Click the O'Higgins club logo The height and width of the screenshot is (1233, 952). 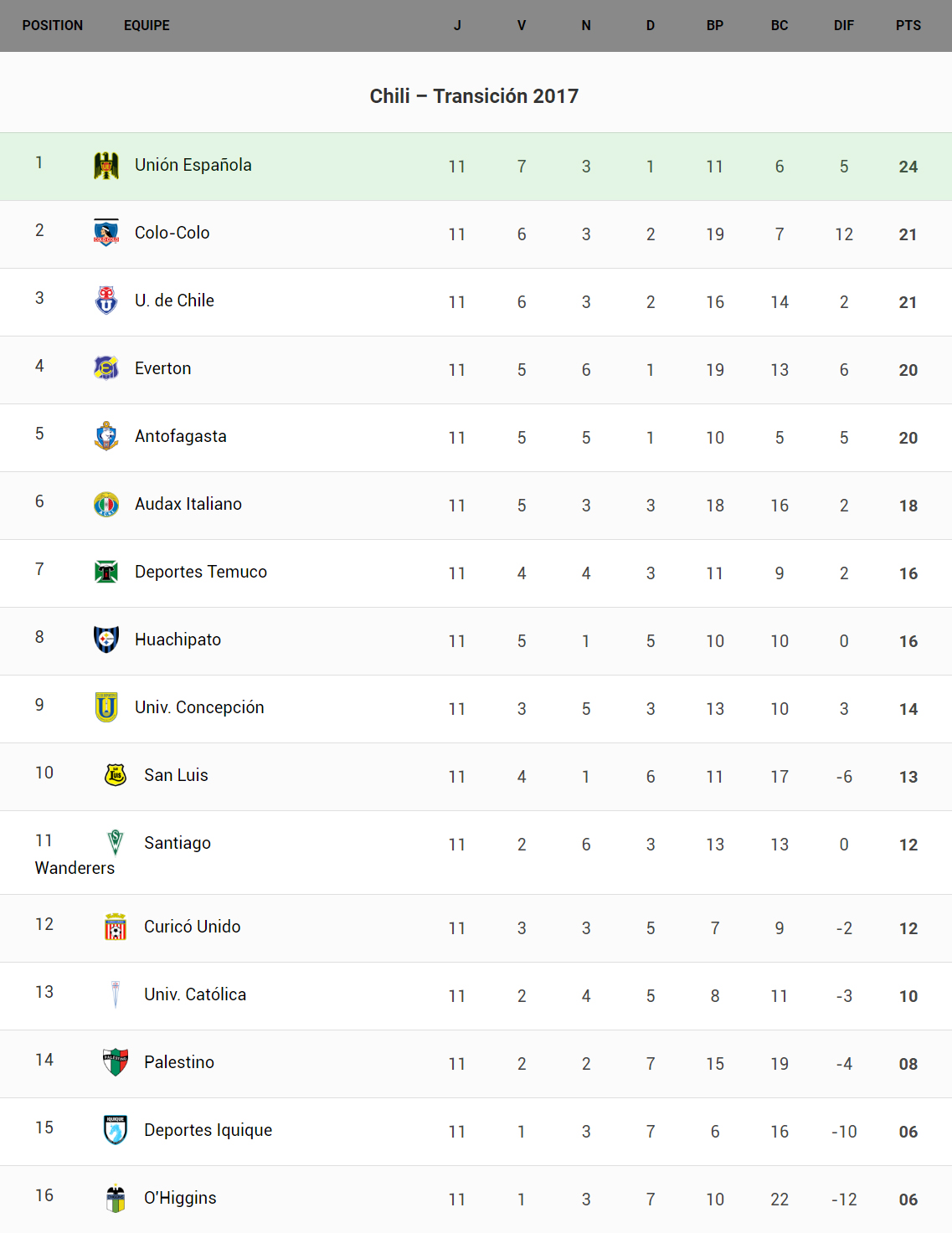click(x=116, y=1198)
